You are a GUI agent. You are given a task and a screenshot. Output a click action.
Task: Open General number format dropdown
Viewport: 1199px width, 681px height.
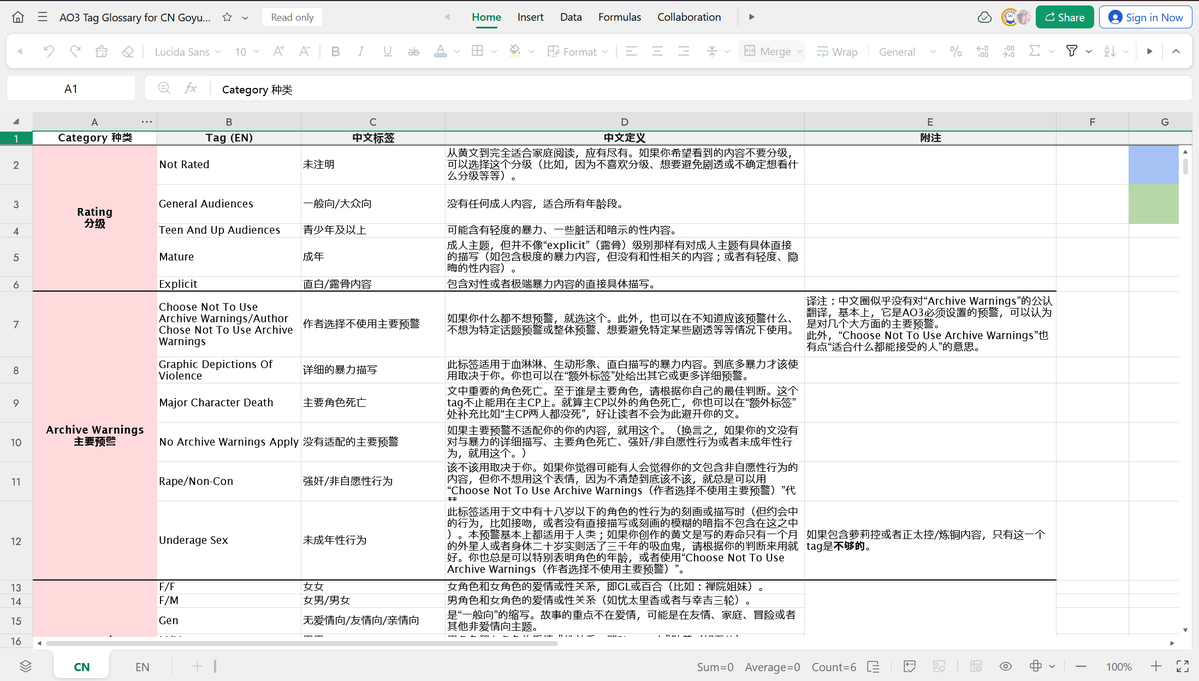906,51
